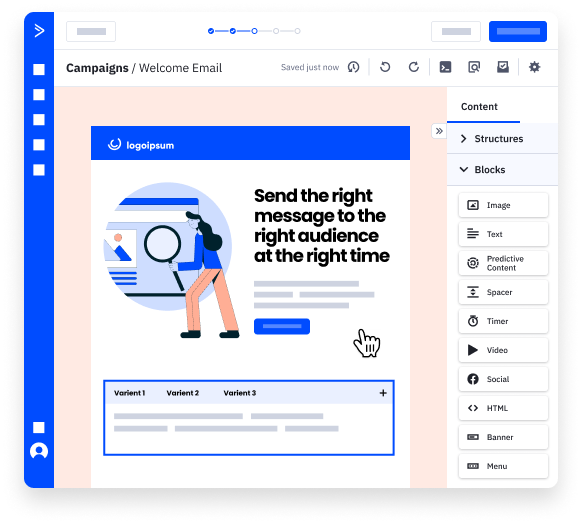Click the preview magnifier icon
The height and width of the screenshot is (524, 582).
tap(474, 67)
